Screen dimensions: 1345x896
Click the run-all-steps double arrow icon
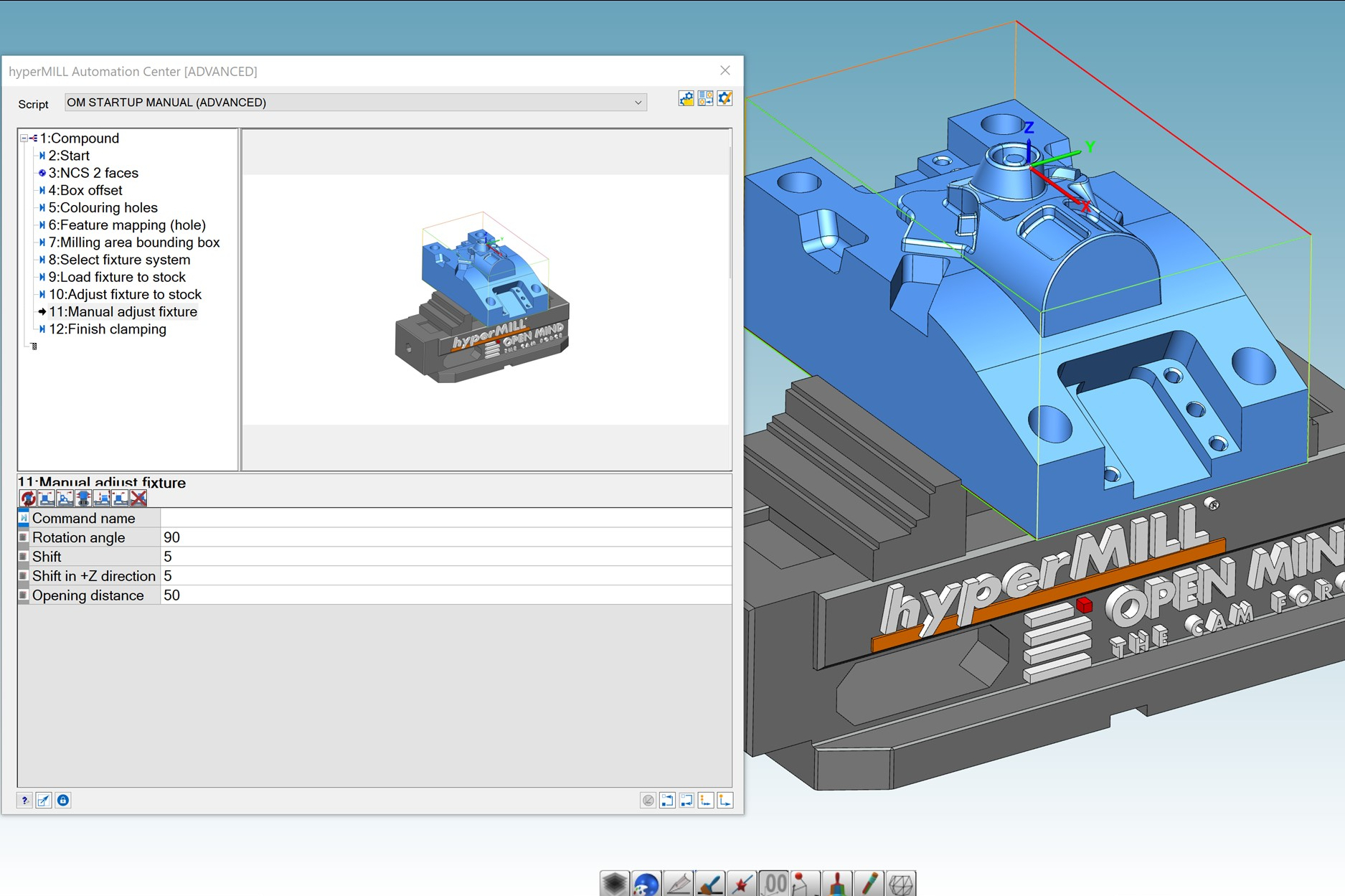pos(706,800)
